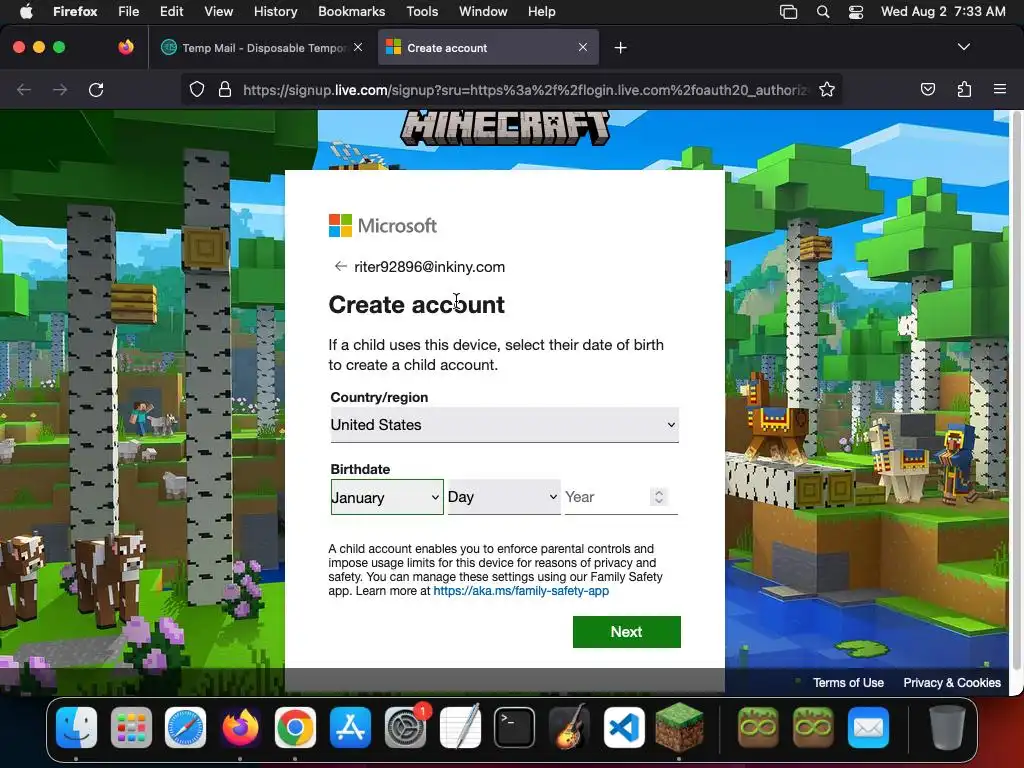Click the screen mirroring icon in the menu bar
This screenshot has height=768, width=1024.
[788, 12]
